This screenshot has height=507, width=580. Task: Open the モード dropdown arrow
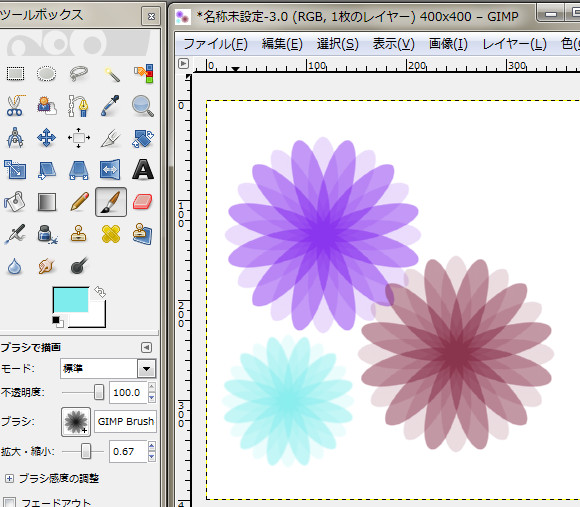pos(146,369)
